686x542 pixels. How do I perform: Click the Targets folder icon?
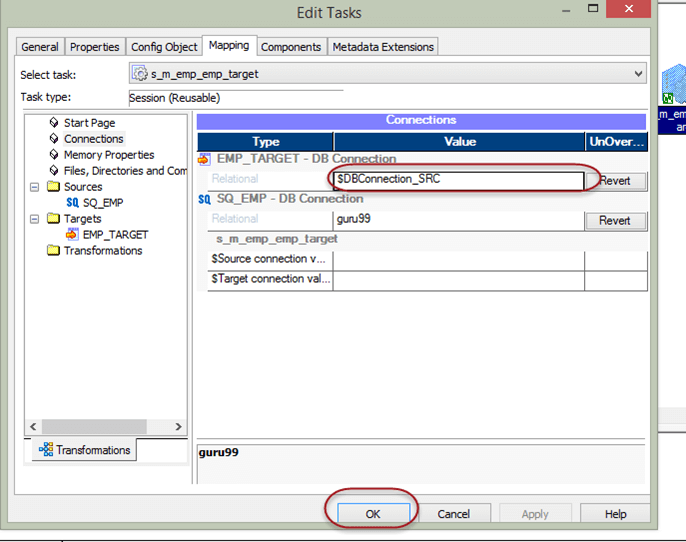54,219
